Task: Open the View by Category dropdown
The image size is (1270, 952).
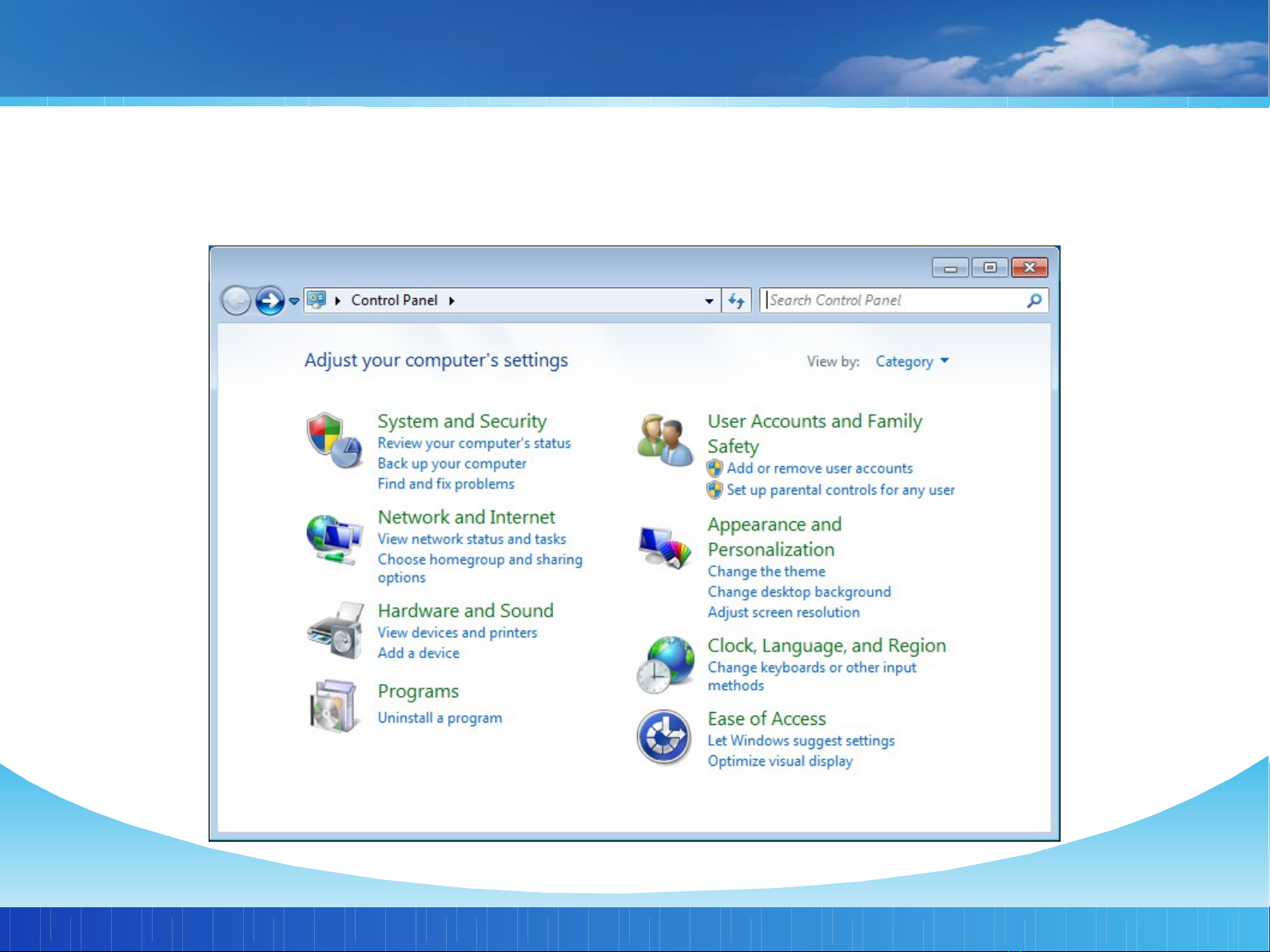Action: [x=912, y=361]
